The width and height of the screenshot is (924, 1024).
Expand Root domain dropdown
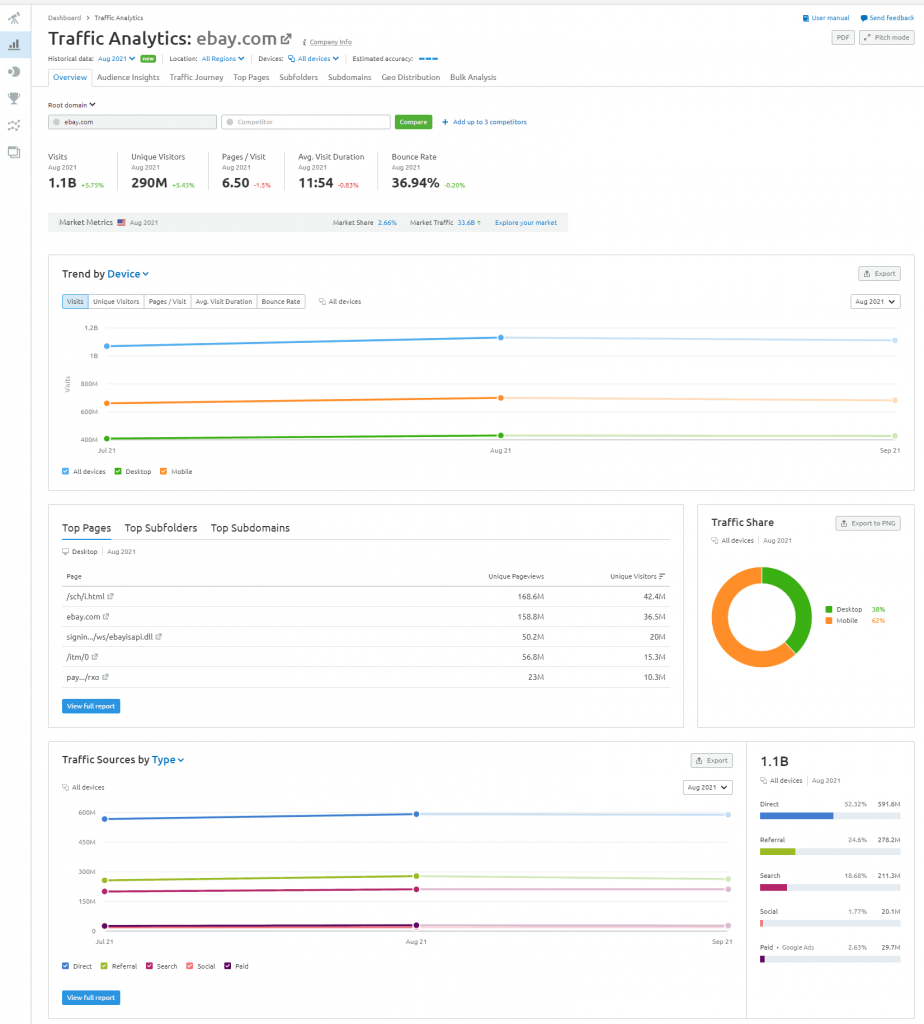pos(72,105)
